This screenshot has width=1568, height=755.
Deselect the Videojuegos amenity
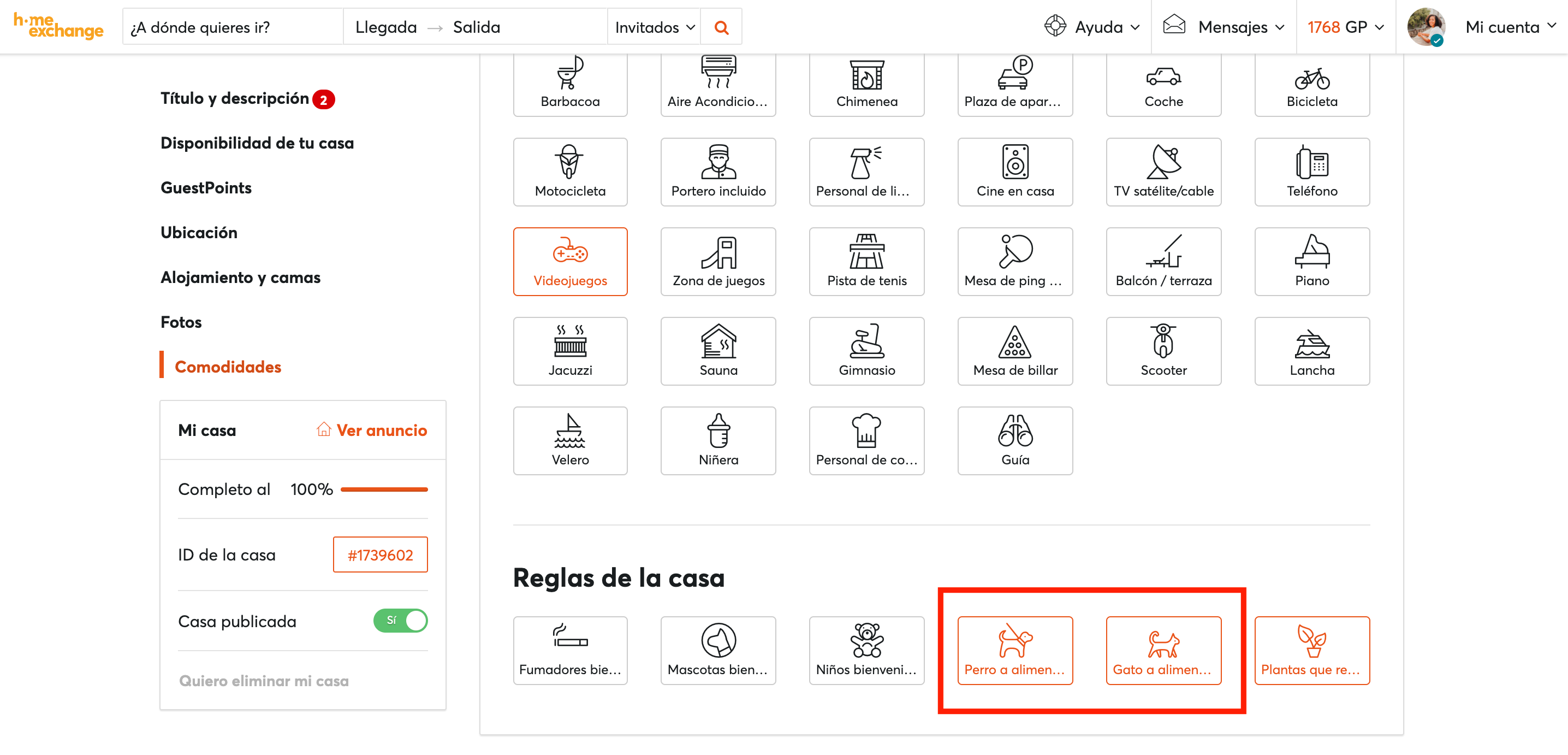(570, 261)
